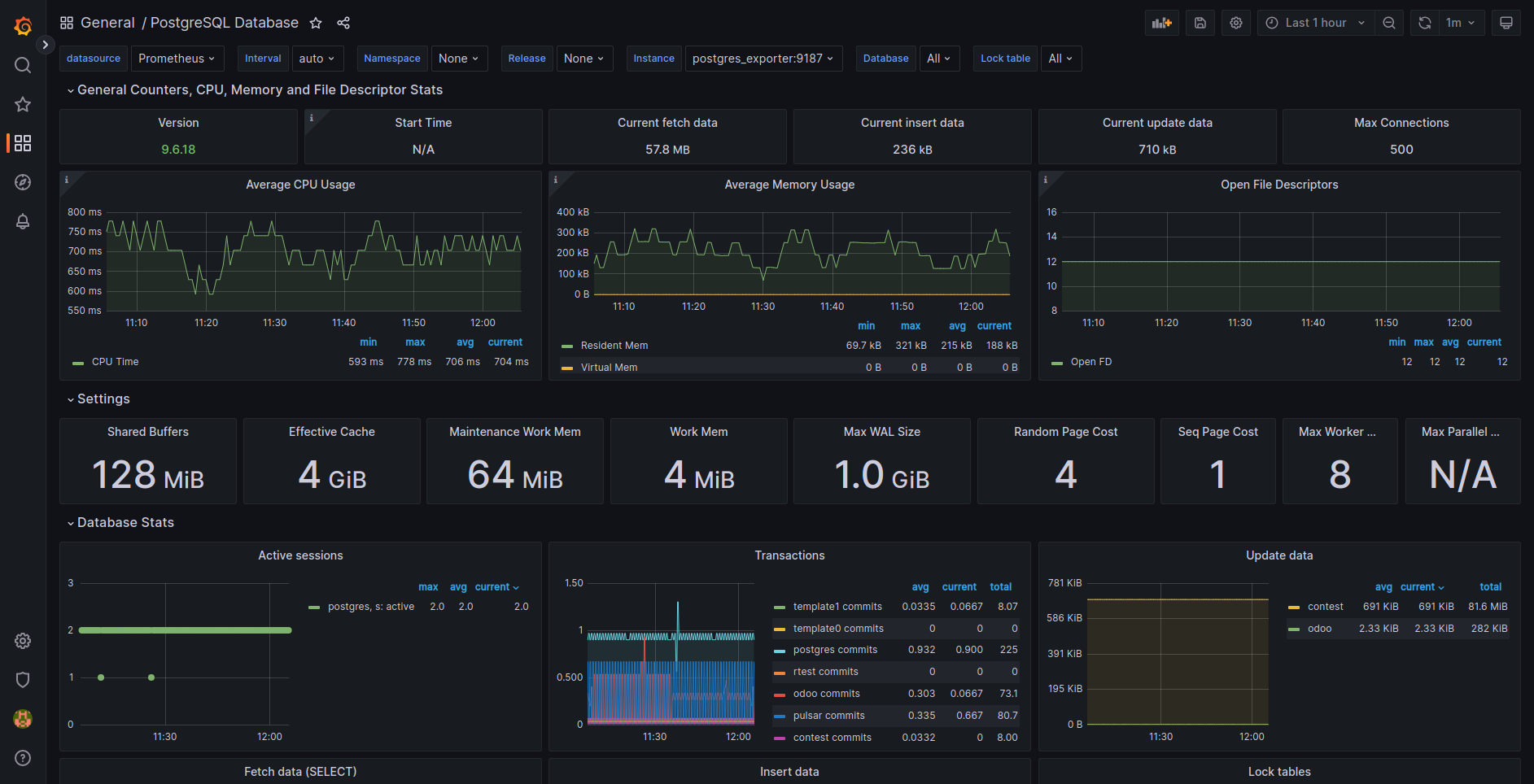1534x784 pixels.
Task: Toggle template1 commits series
Action: pyautogui.click(x=837, y=607)
